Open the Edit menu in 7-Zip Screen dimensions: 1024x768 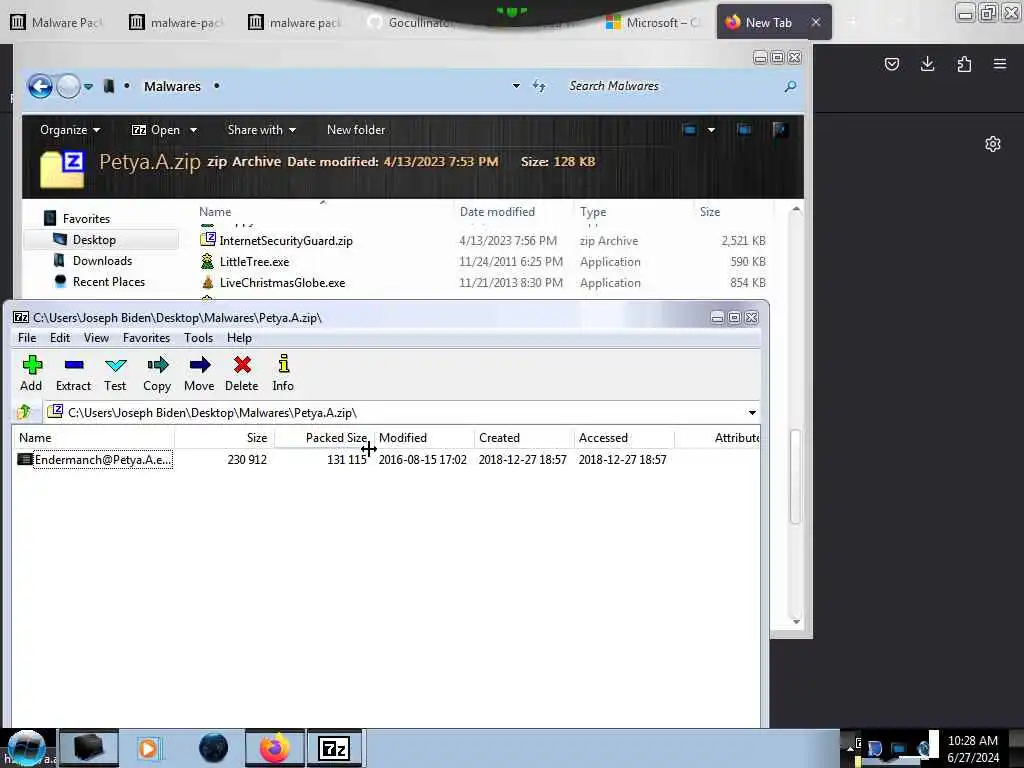coord(59,338)
